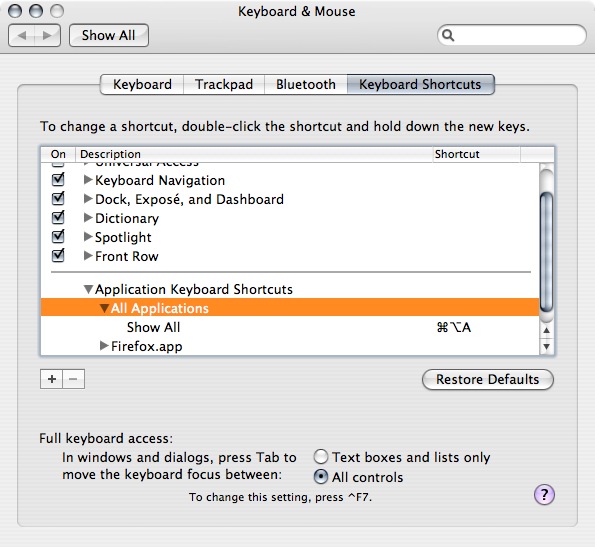Click the Description column header

click(x=254, y=154)
